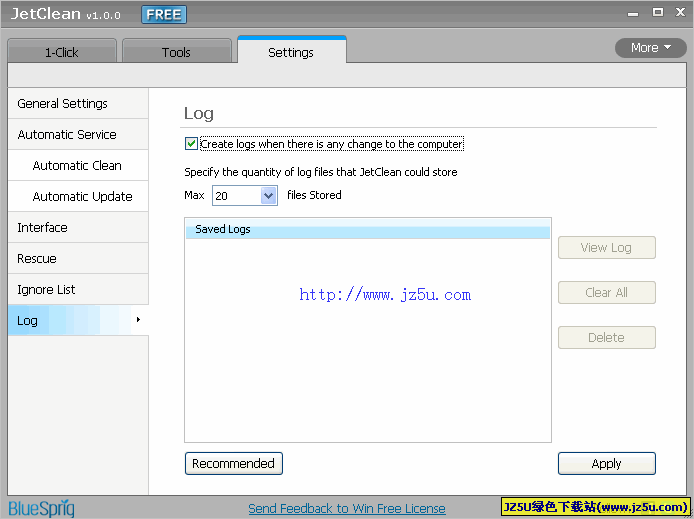Select Automatic Service in sidebar

pos(78,135)
